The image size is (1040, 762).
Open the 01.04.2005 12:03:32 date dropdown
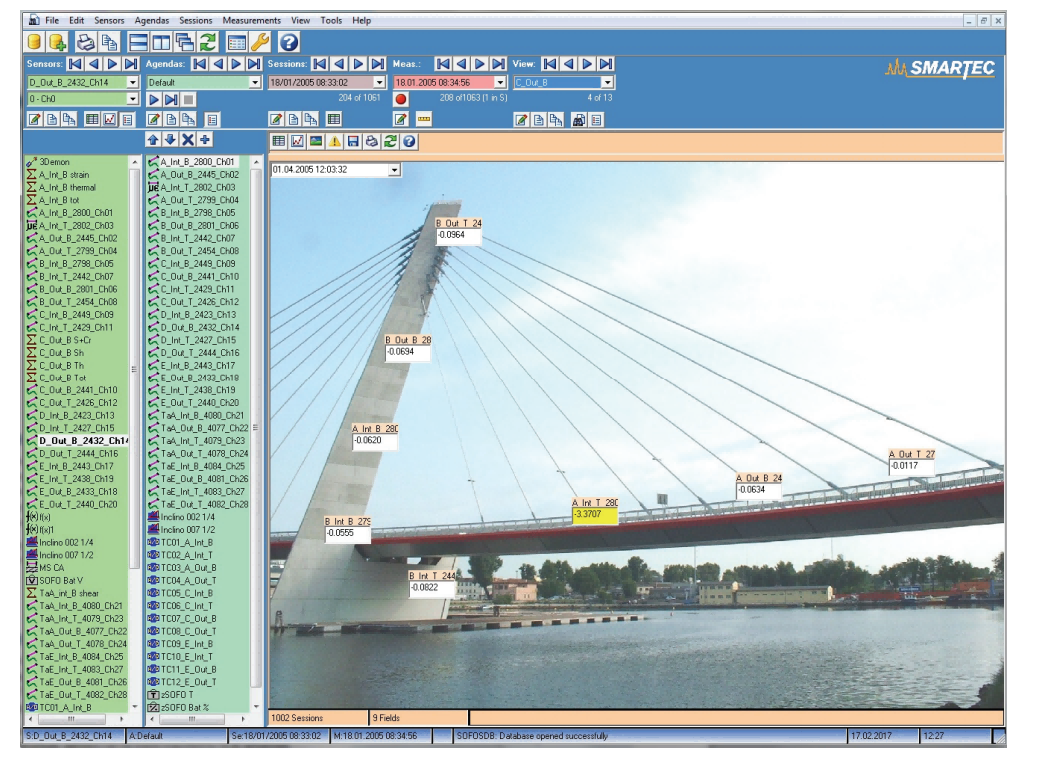(394, 170)
